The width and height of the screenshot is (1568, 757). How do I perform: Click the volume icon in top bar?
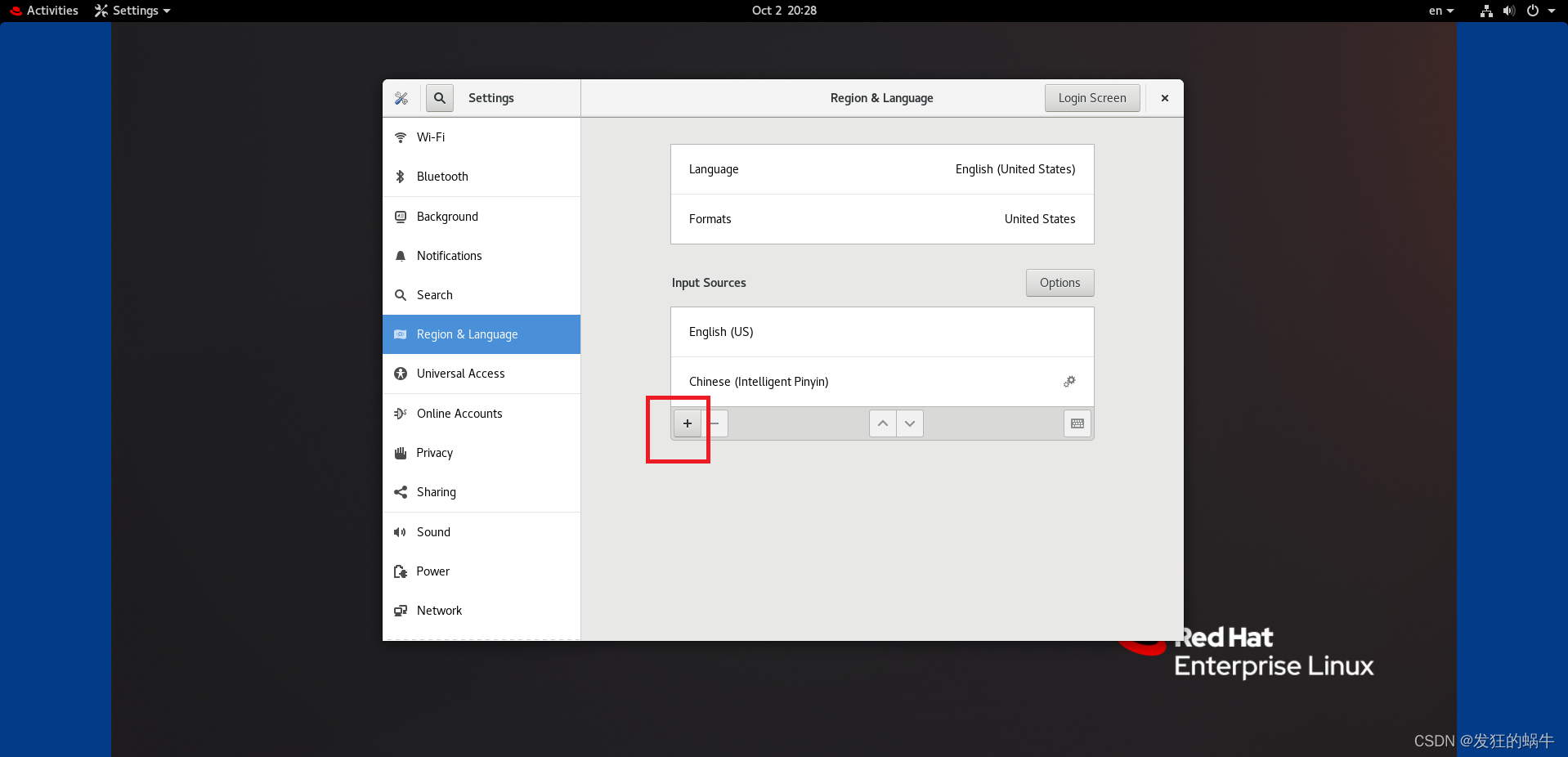point(1508,11)
